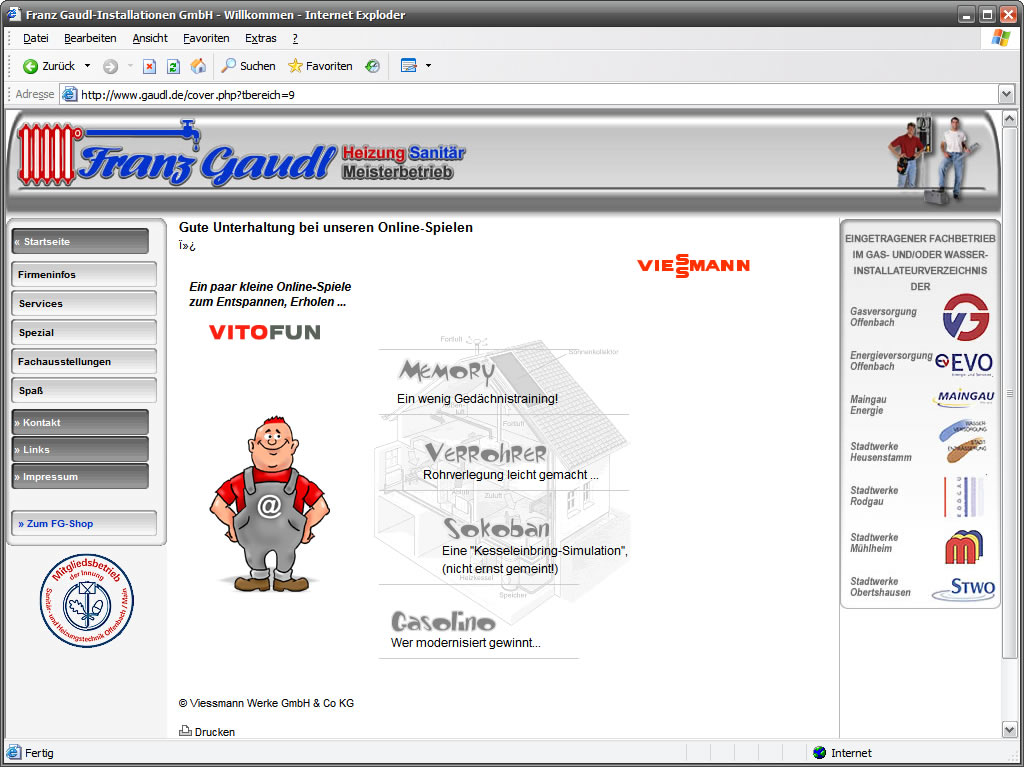Image resolution: width=1024 pixels, height=768 pixels.
Task: Click the heading Gute Unterhaltung bei unseren Online-Spielen
Action: [x=326, y=227]
